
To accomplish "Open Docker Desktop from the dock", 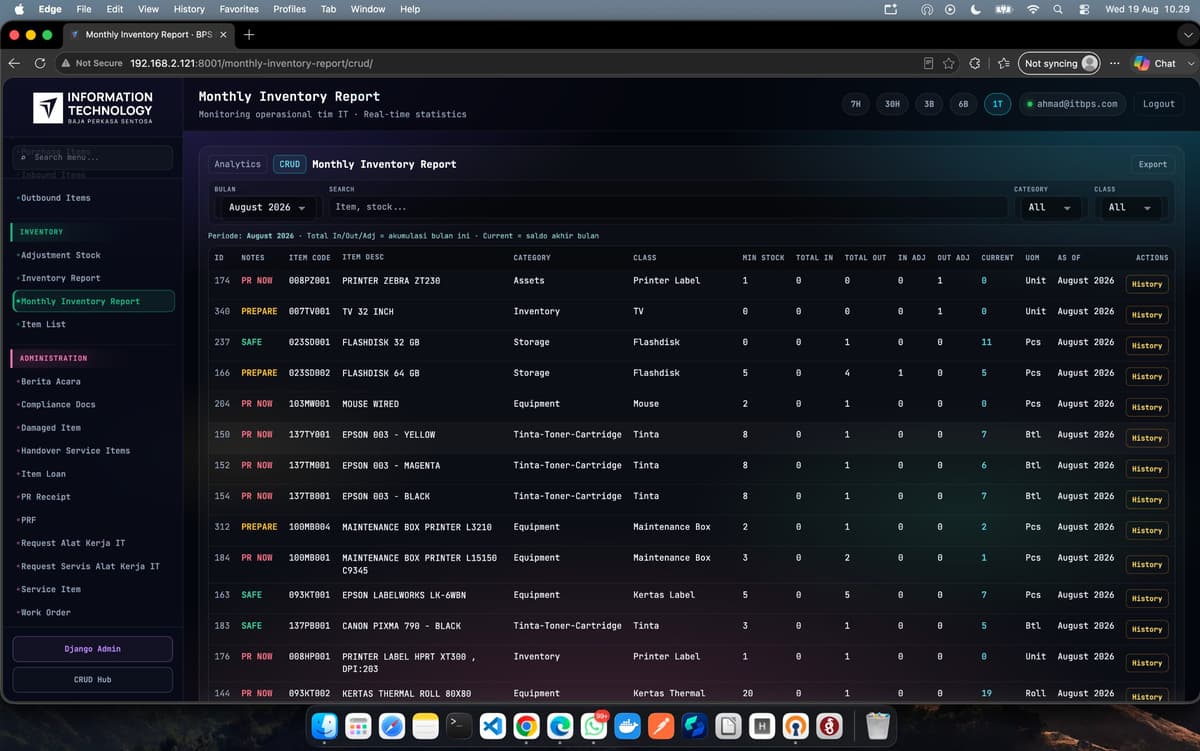I will tap(627, 727).
